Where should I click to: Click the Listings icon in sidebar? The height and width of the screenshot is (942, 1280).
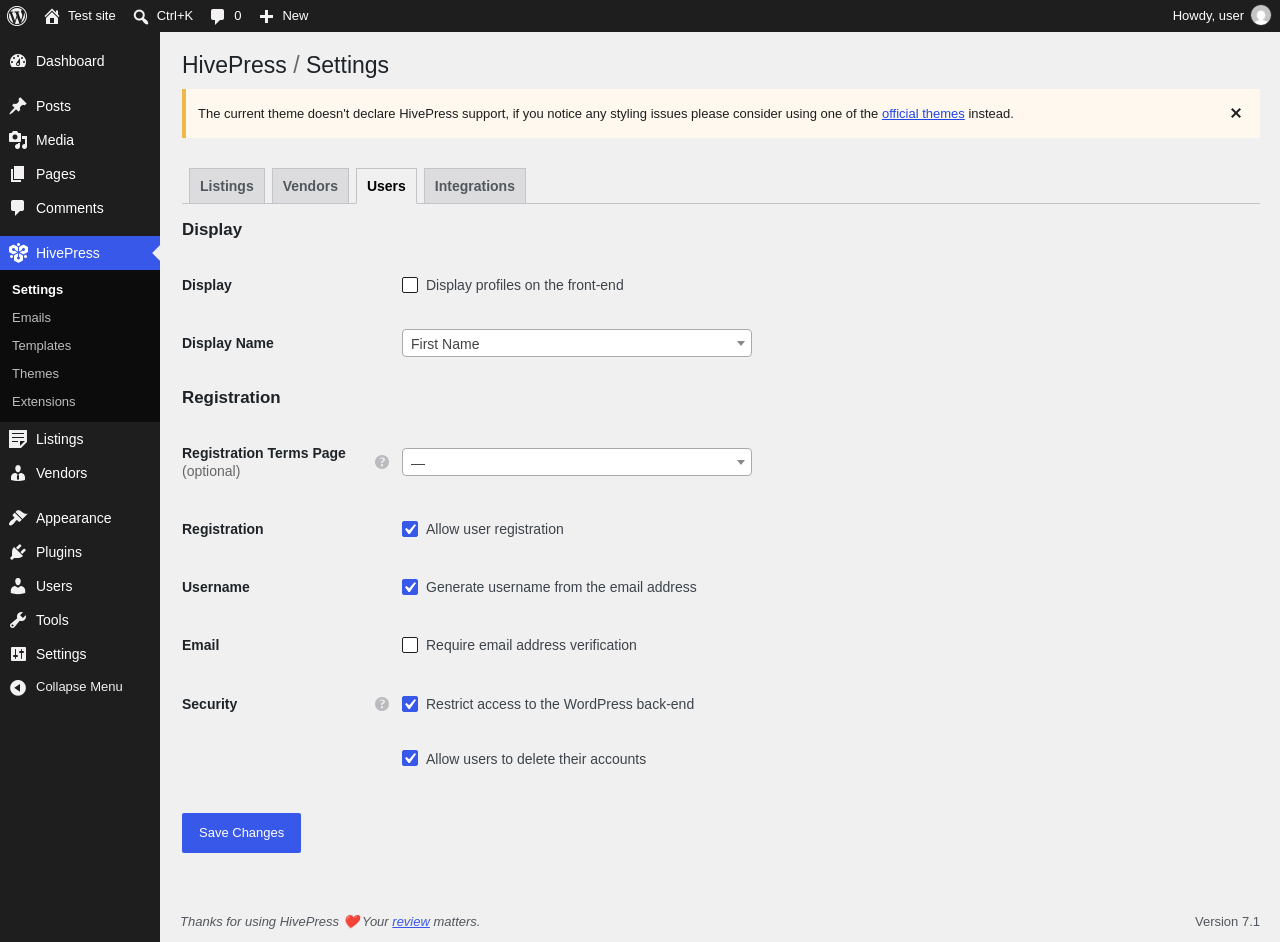point(18,439)
